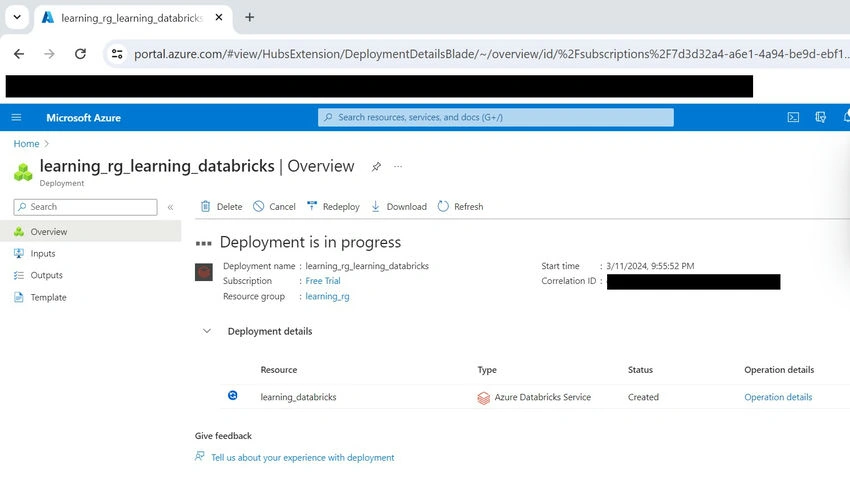
Task: Click the directories and subscriptions filter icon
Action: coord(821,117)
